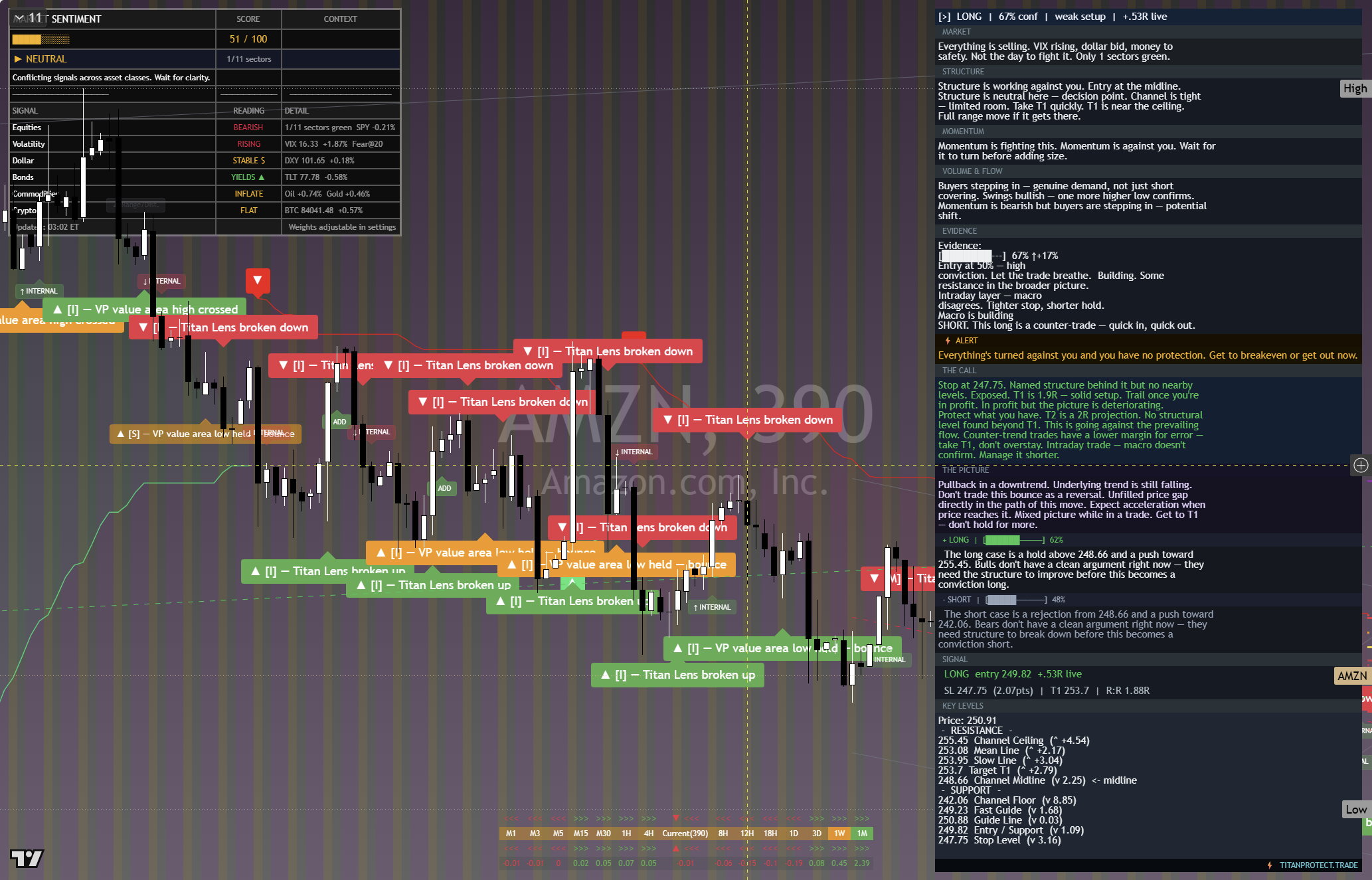The width and height of the screenshot is (1372, 880).
Task: Click the LONG 62% confidence bar
Action: pos(1014,540)
